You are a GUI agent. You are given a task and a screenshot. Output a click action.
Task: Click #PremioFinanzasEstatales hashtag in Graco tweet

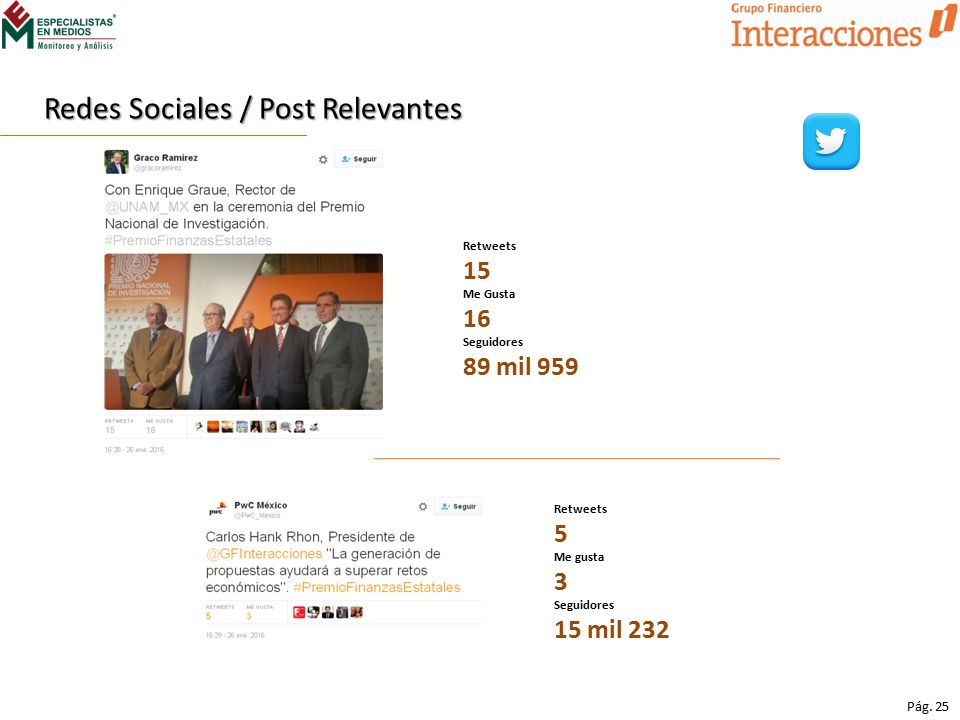coord(188,241)
